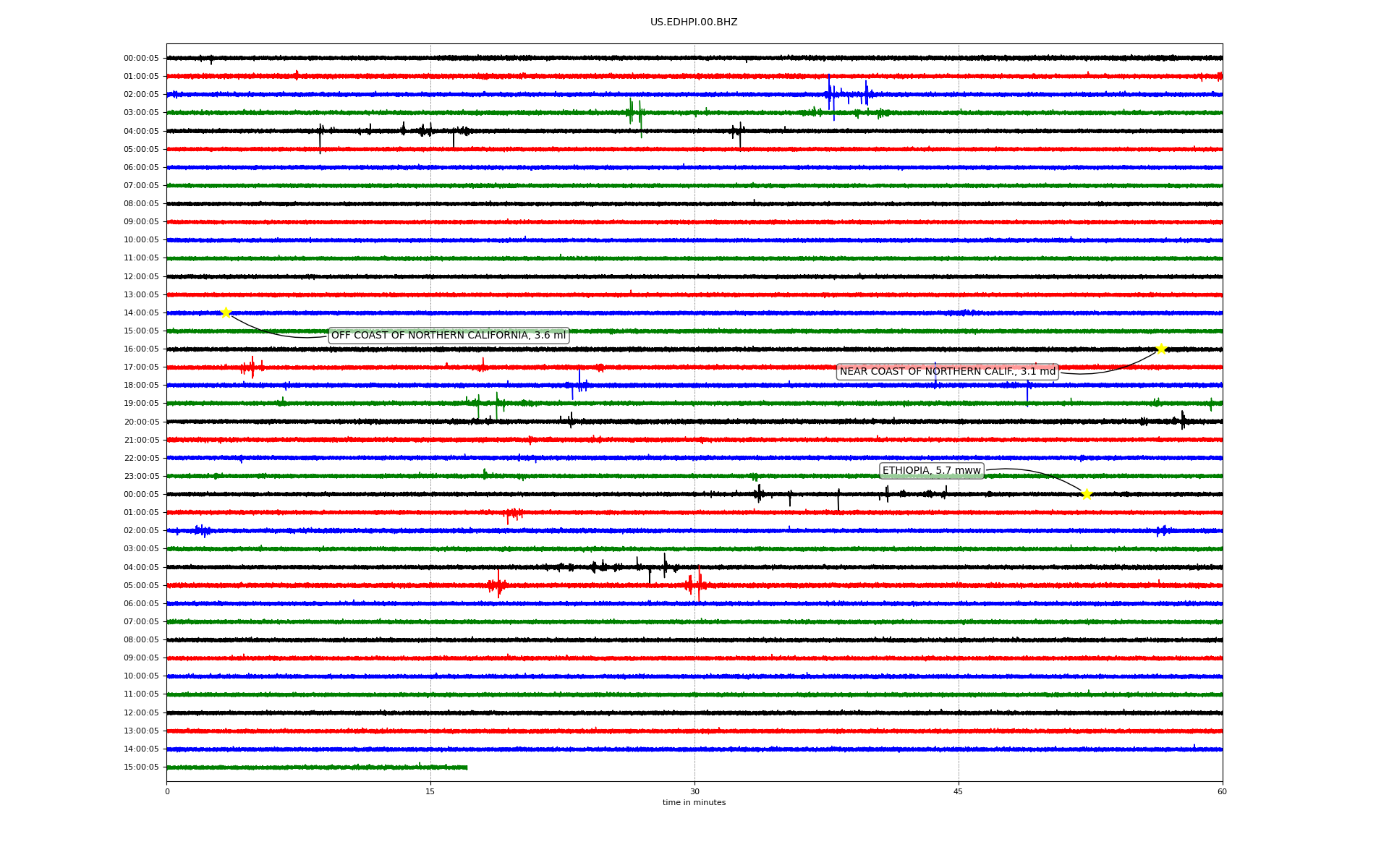Click the Near Coast Northern Calif. star marker
Viewport: 1389px width, 868px height.
pyautogui.click(x=1161, y=349)
